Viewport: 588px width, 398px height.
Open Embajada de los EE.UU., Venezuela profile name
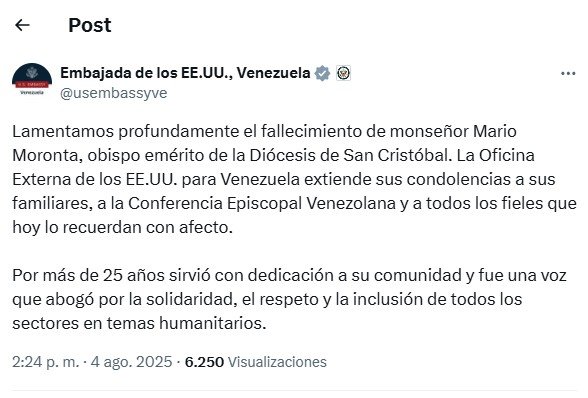pos(185,73)
